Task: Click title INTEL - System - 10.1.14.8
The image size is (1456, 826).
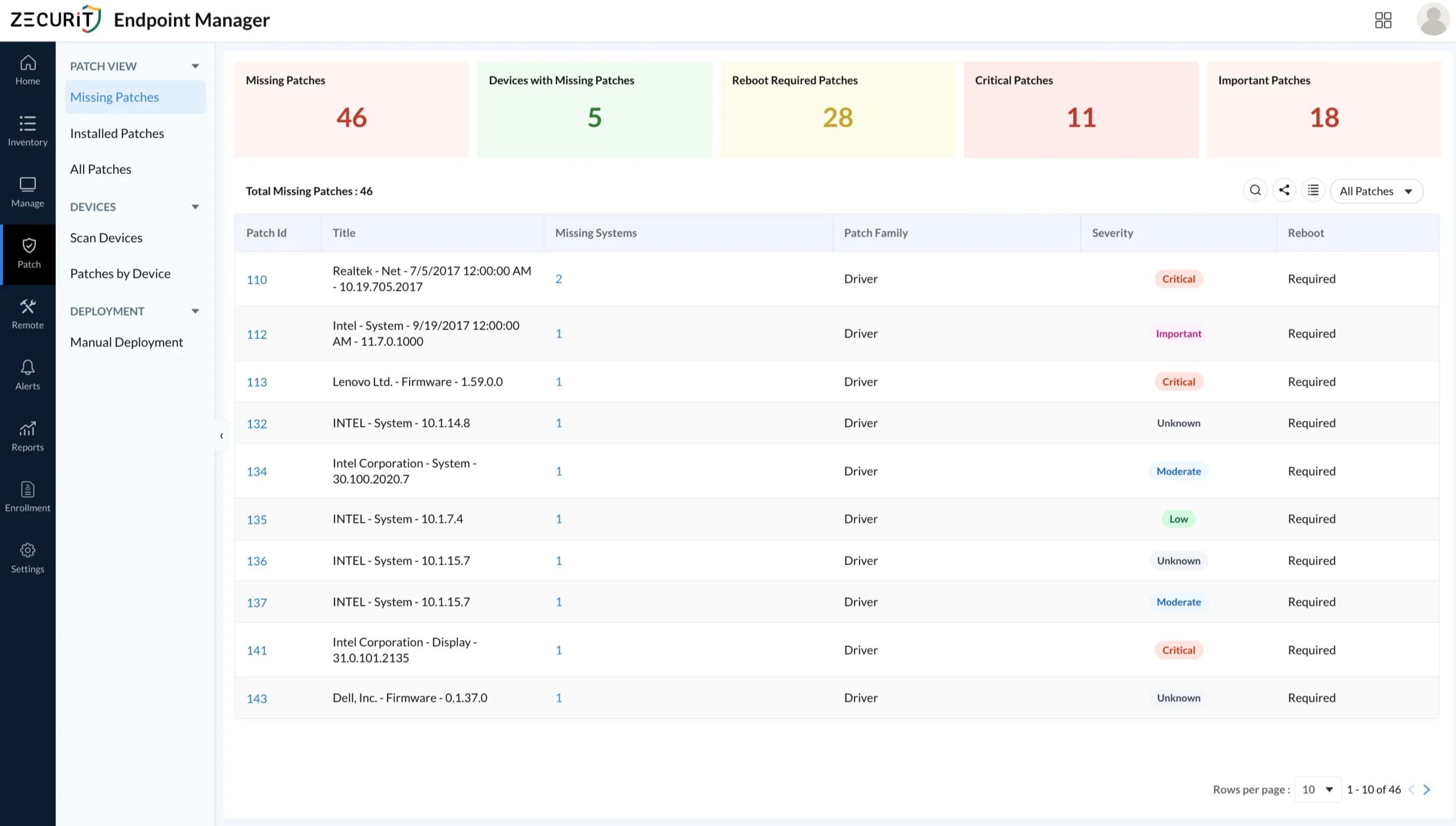Action: [x=401, y=424]
